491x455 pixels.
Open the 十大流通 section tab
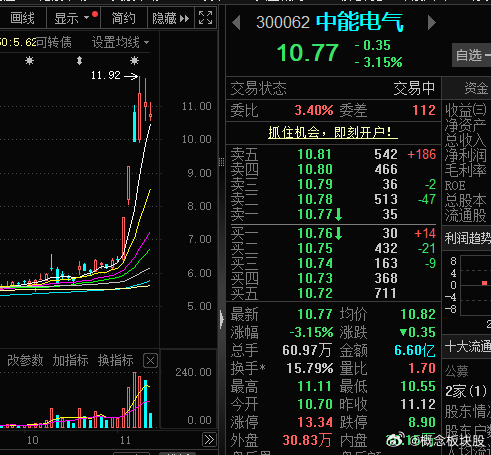coord(467,347)
